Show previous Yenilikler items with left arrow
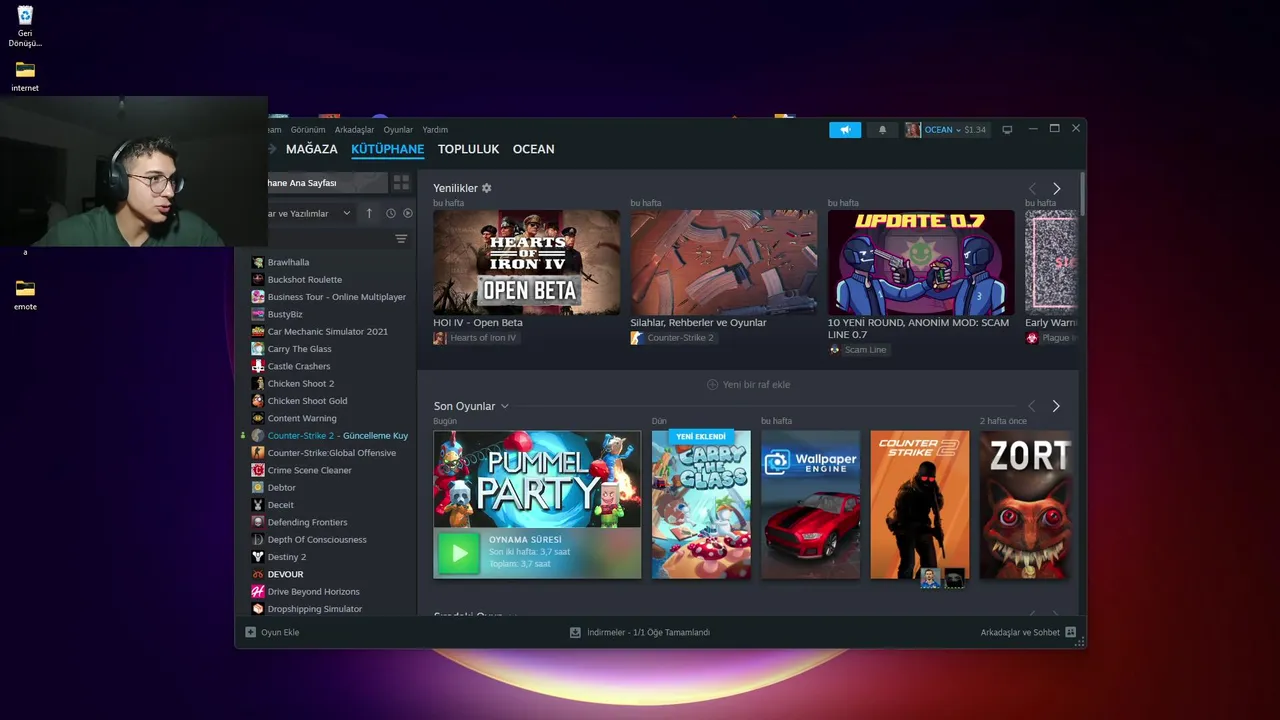Screen dimensions: 1280x720 coord(1032,189)
